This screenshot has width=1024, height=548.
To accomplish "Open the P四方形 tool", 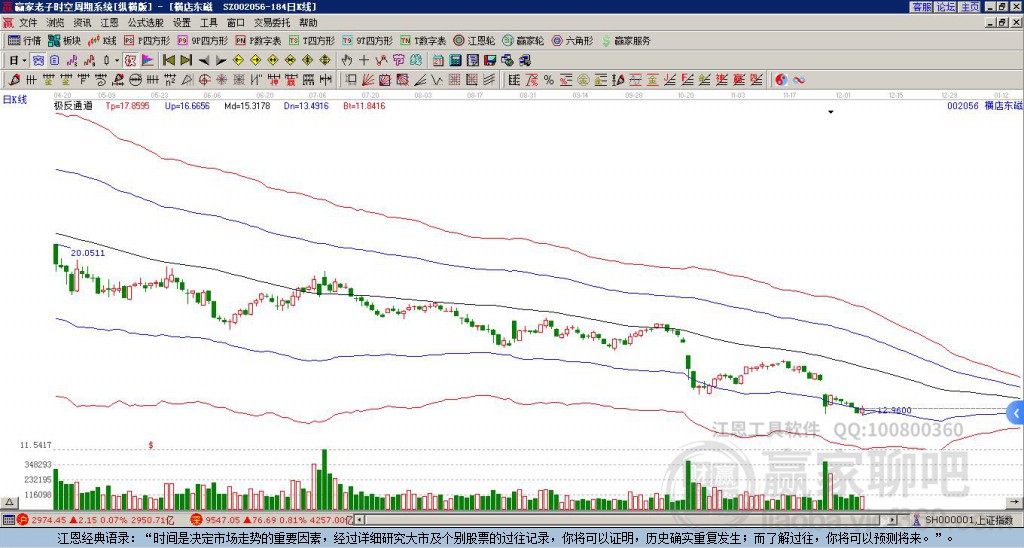I will 147,40.
